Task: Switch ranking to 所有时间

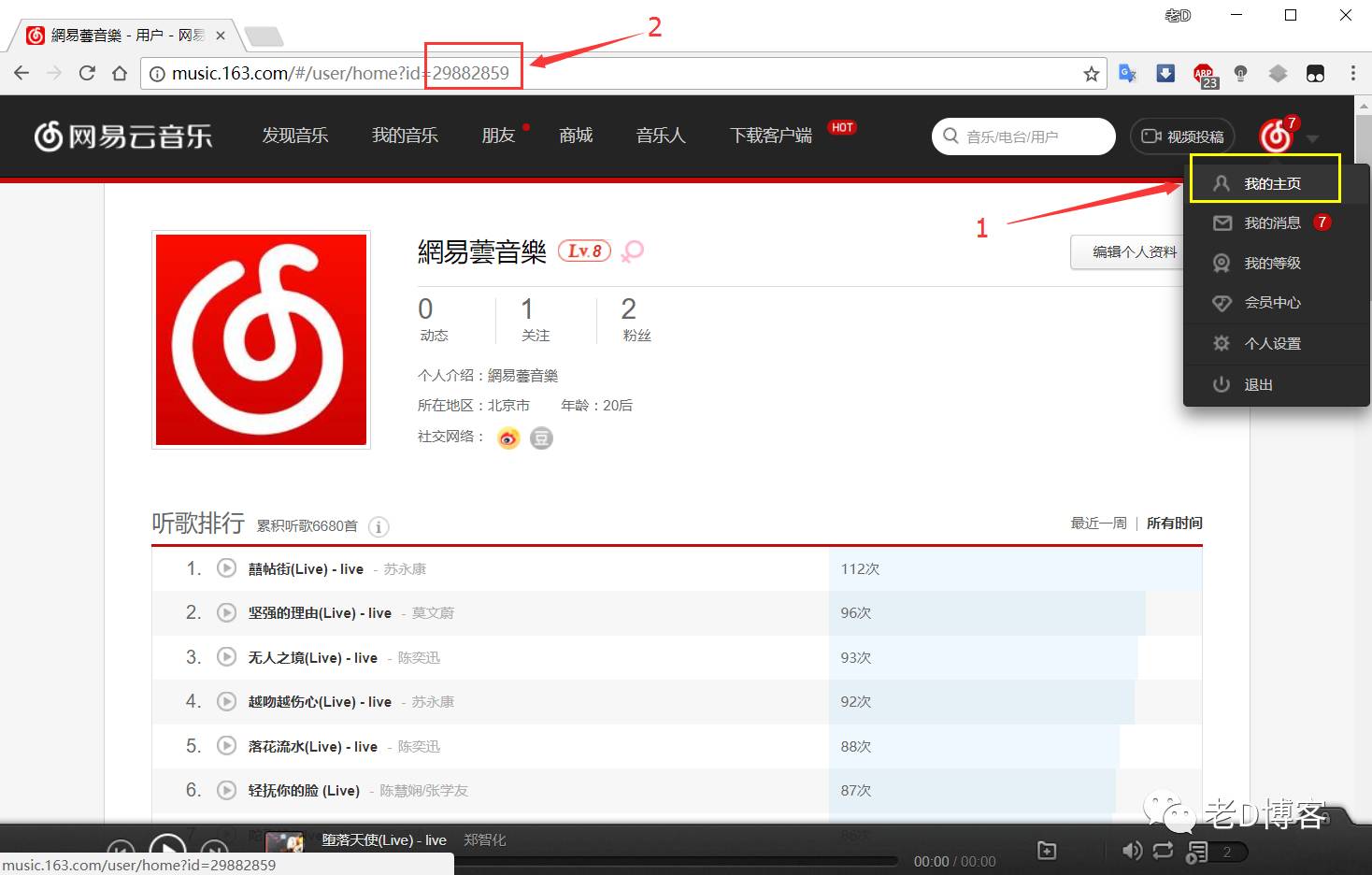Action: click(1175, 523)
